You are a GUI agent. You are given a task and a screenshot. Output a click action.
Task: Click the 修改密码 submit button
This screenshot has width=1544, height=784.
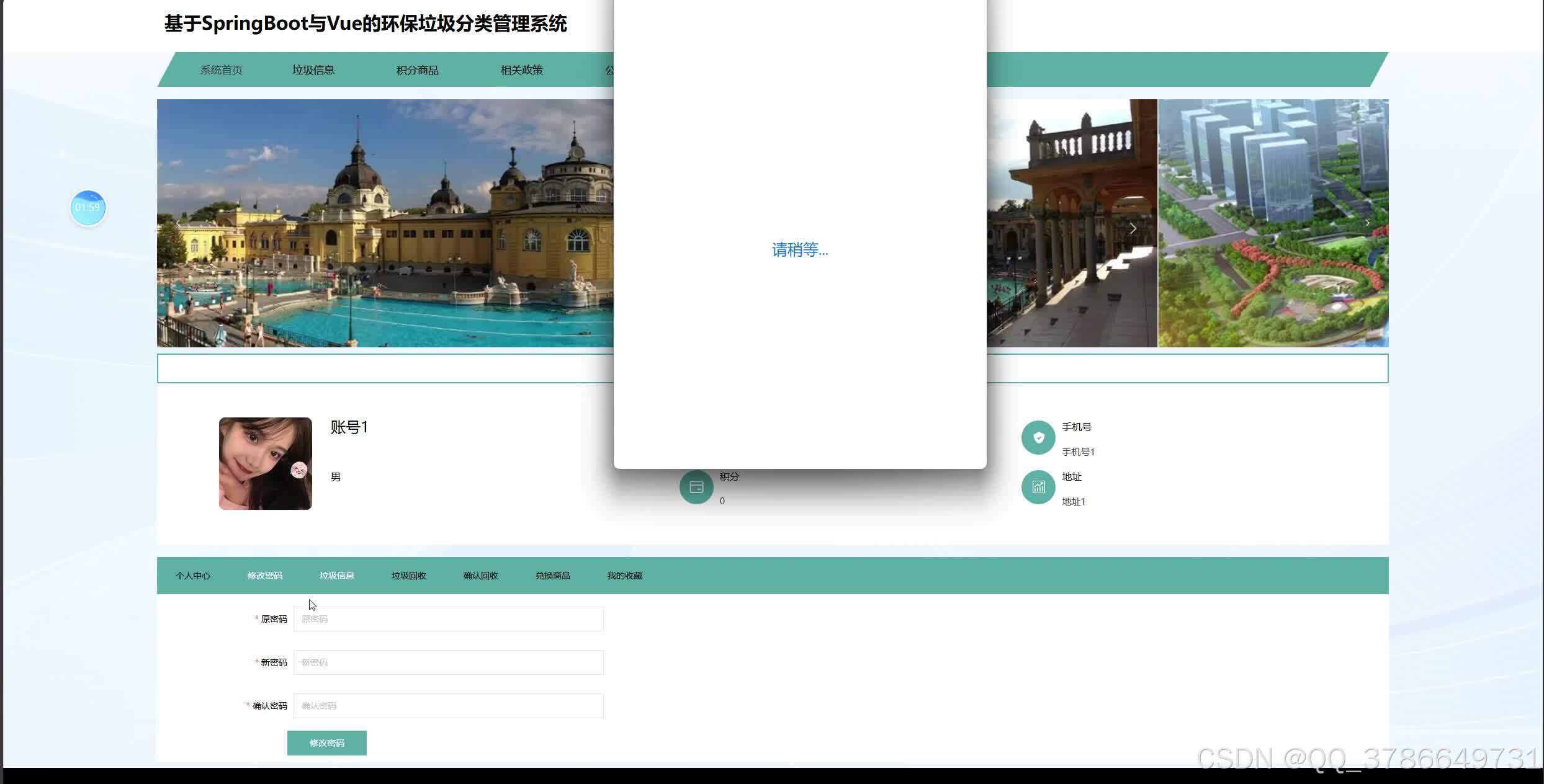[x=327, y=743]
